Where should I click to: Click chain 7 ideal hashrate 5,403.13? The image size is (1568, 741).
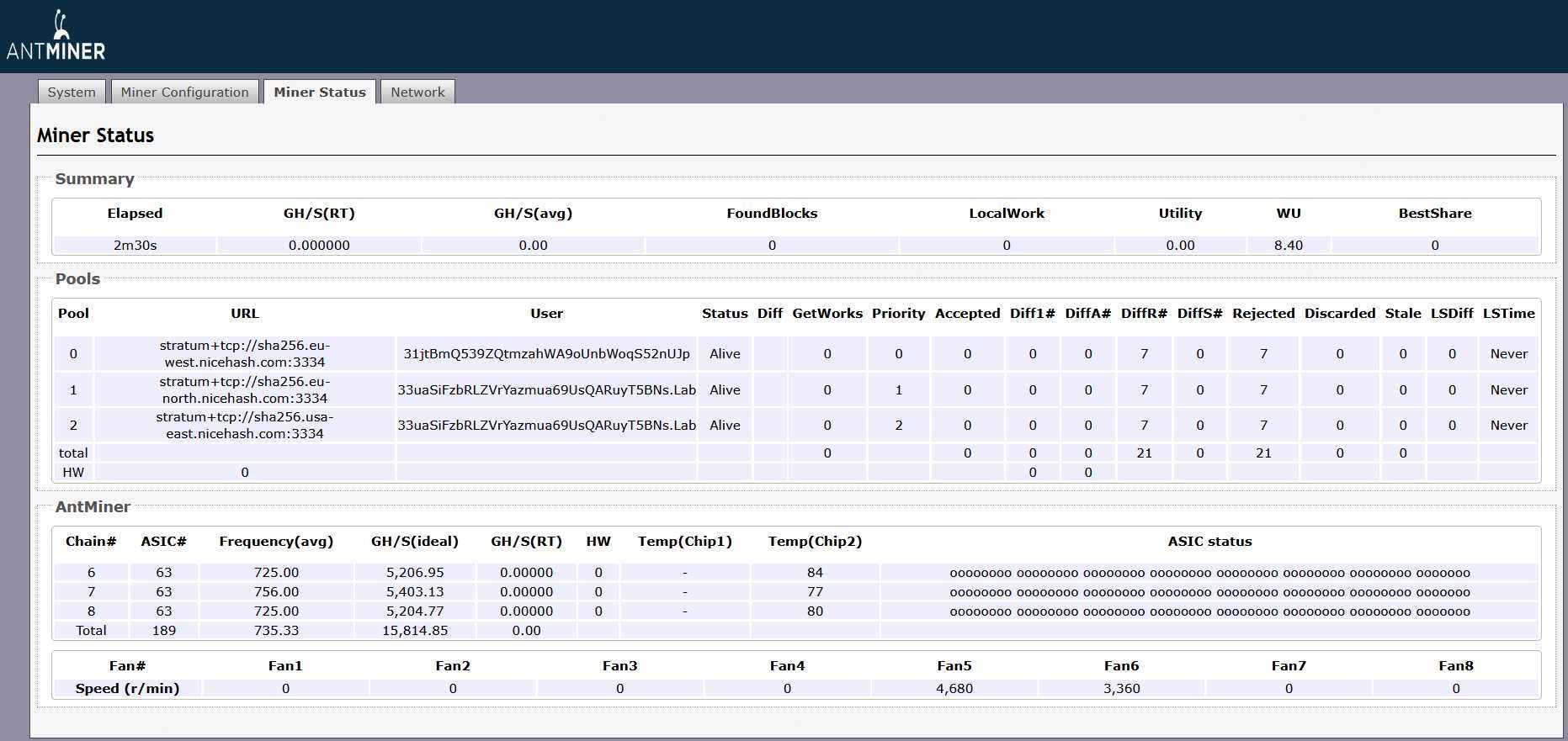click(415, 592)
